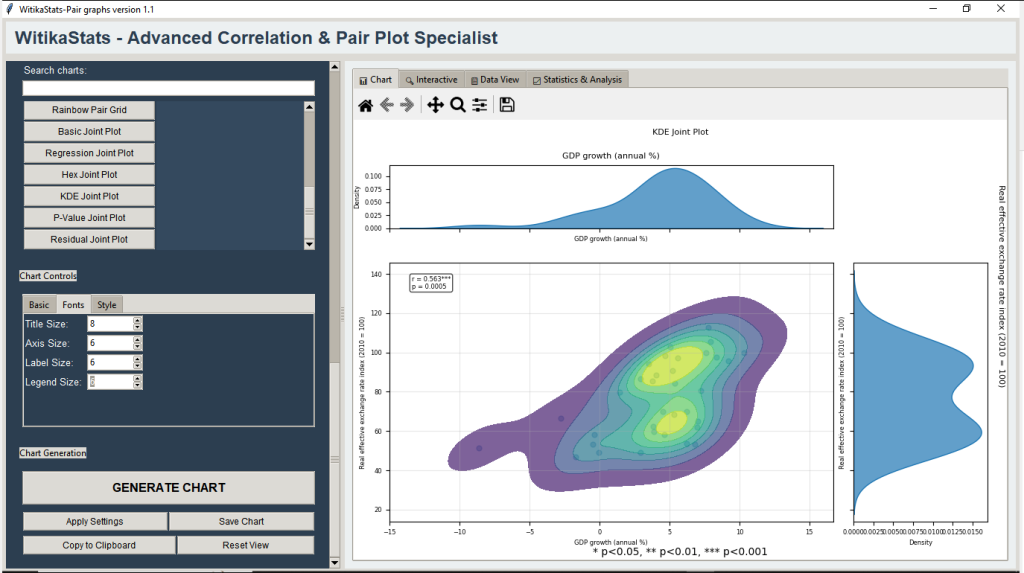
Task: Click Reset View button
Action: point(246,545)
